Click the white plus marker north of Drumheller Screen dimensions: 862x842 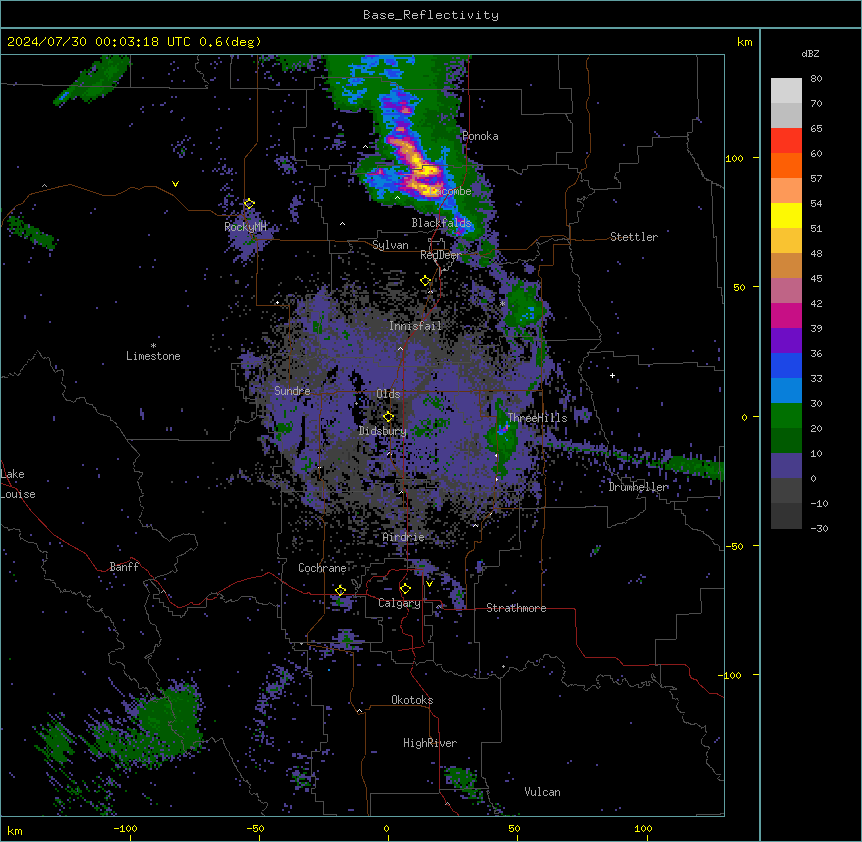[x=612, y=375]
